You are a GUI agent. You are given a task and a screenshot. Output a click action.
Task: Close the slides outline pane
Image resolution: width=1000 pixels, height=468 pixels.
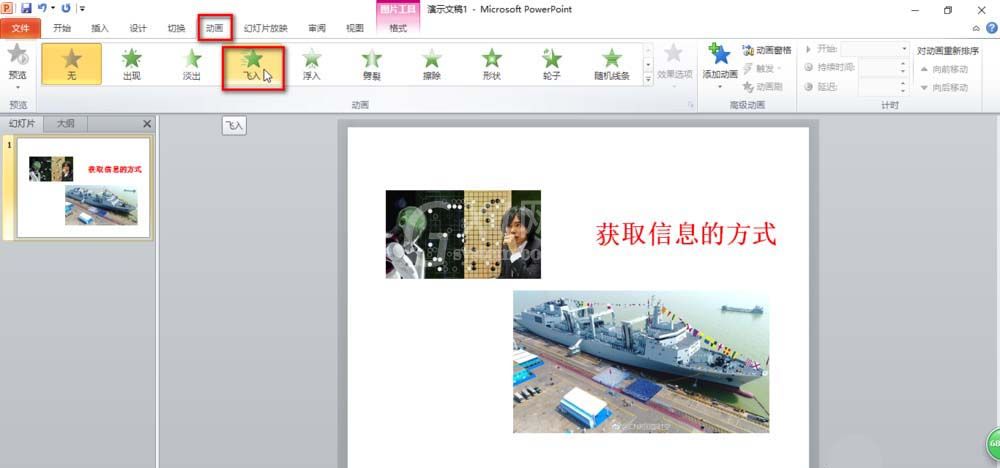point(147,124)
